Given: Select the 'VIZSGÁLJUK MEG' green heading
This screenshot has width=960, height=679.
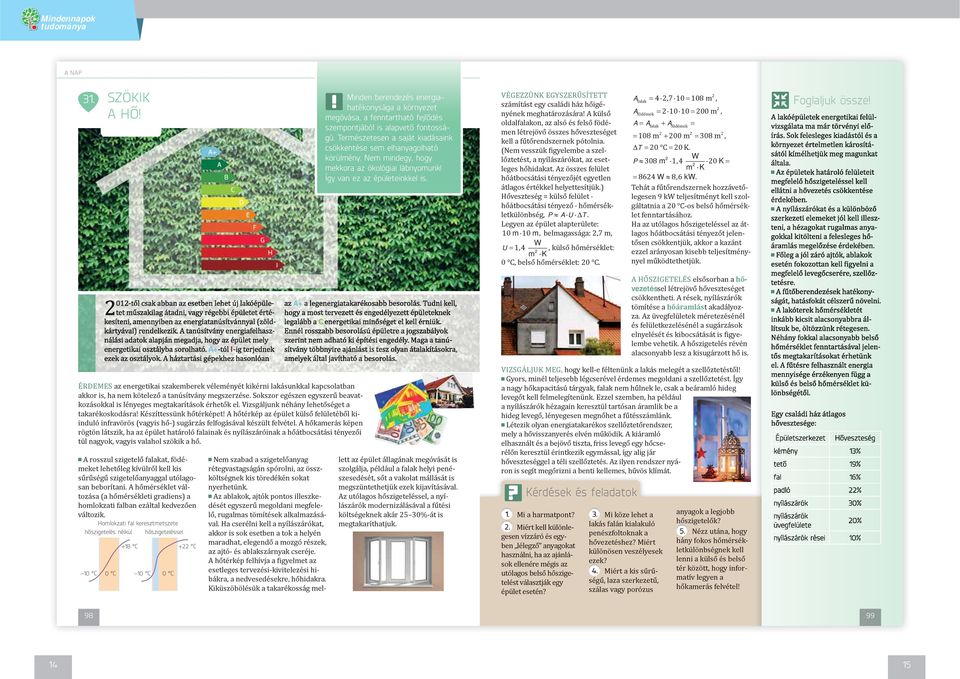Looking at the screenshot, I should [x=531, y=370].
